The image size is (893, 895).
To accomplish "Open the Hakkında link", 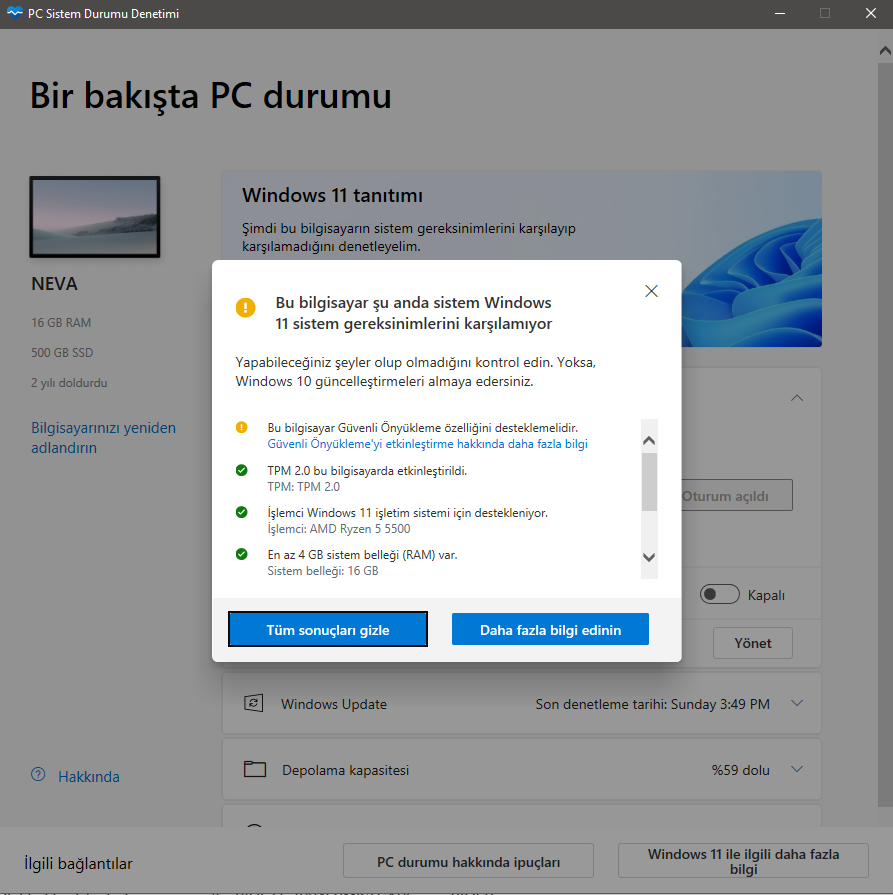I will coord(89,777).
